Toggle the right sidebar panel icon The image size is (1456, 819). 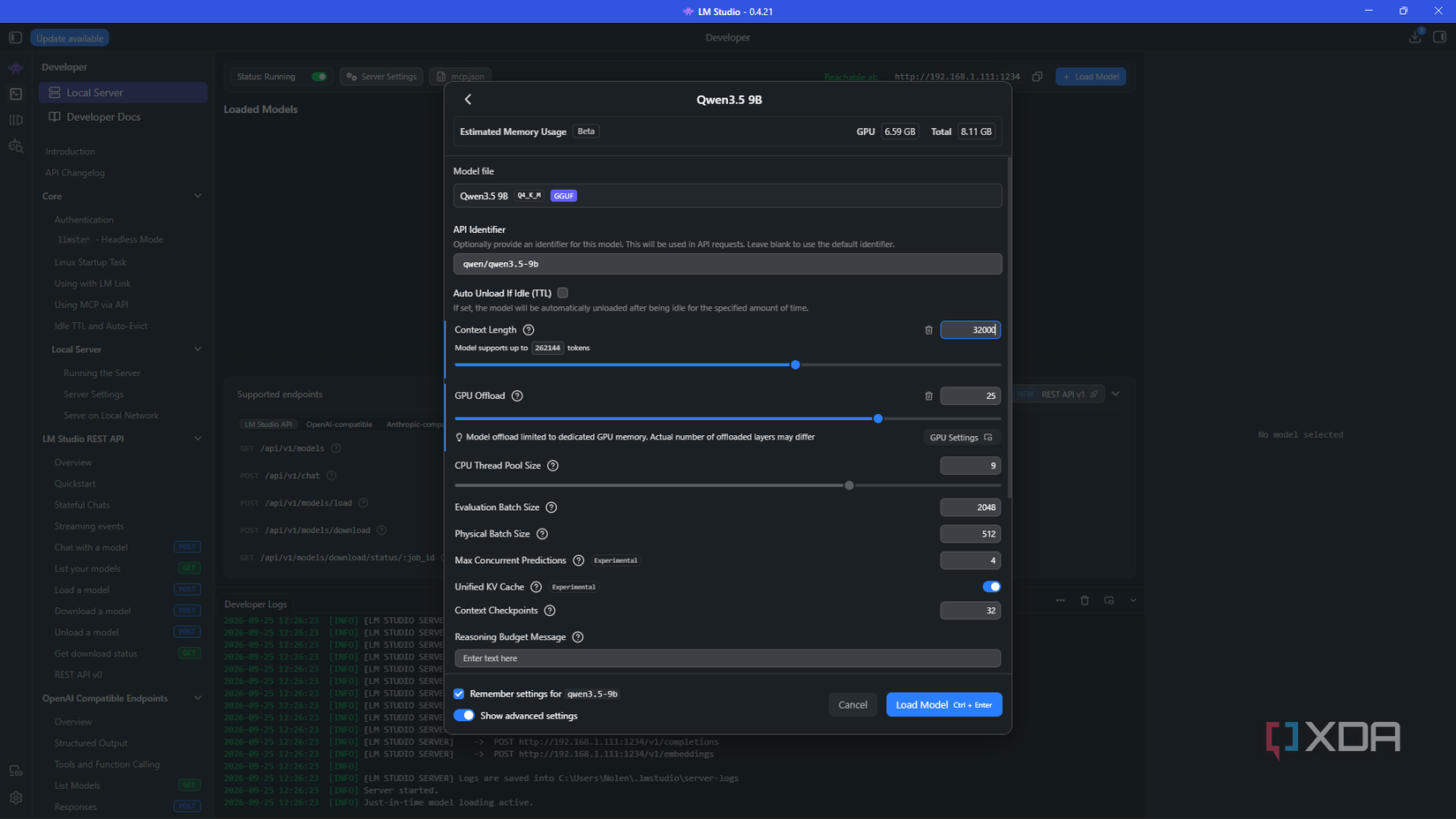point(1440,37)
